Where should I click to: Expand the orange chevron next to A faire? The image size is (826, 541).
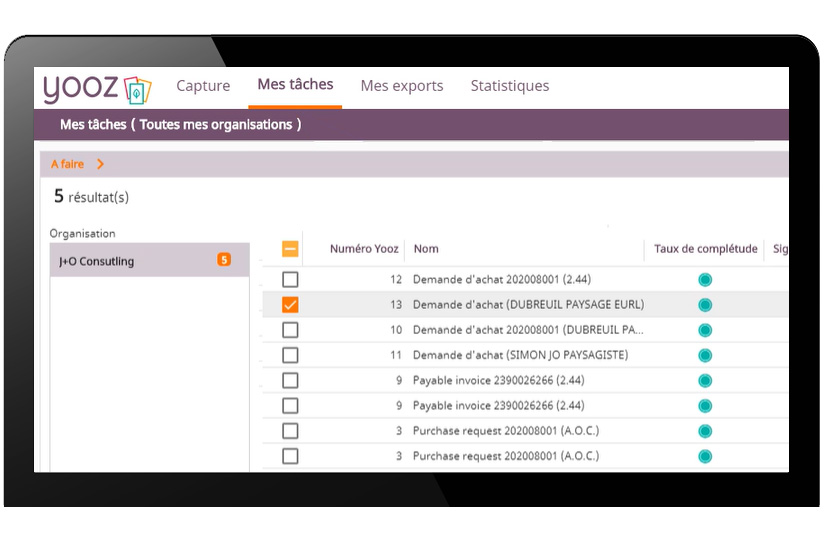tap(101, 164)
